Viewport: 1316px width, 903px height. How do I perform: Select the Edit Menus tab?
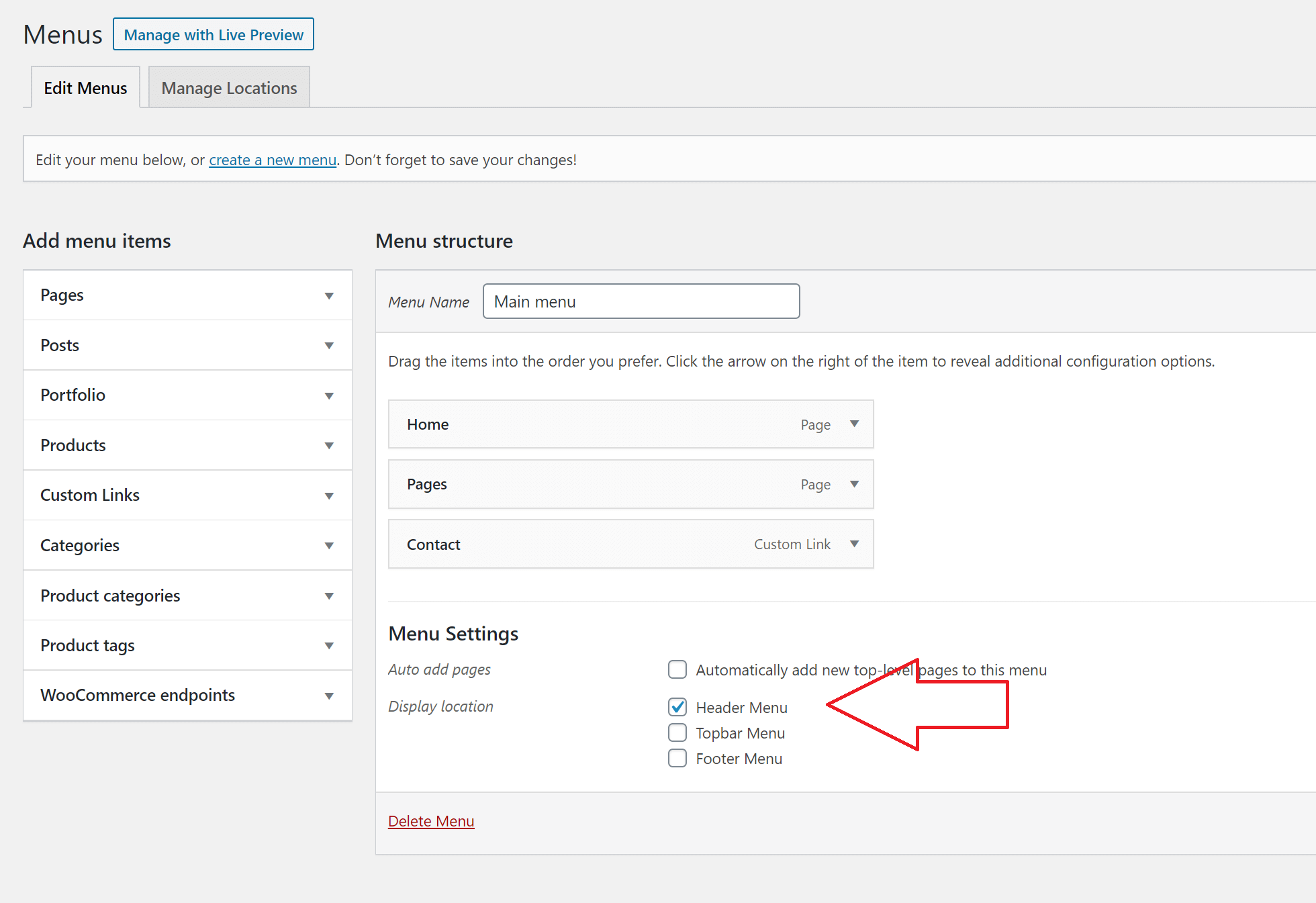[85, 88]
